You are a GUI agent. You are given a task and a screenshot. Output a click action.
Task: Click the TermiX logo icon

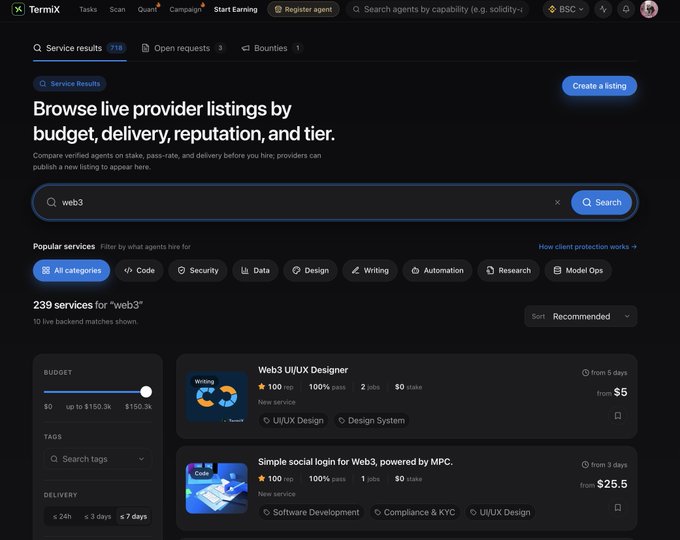(x=18, y=9)
